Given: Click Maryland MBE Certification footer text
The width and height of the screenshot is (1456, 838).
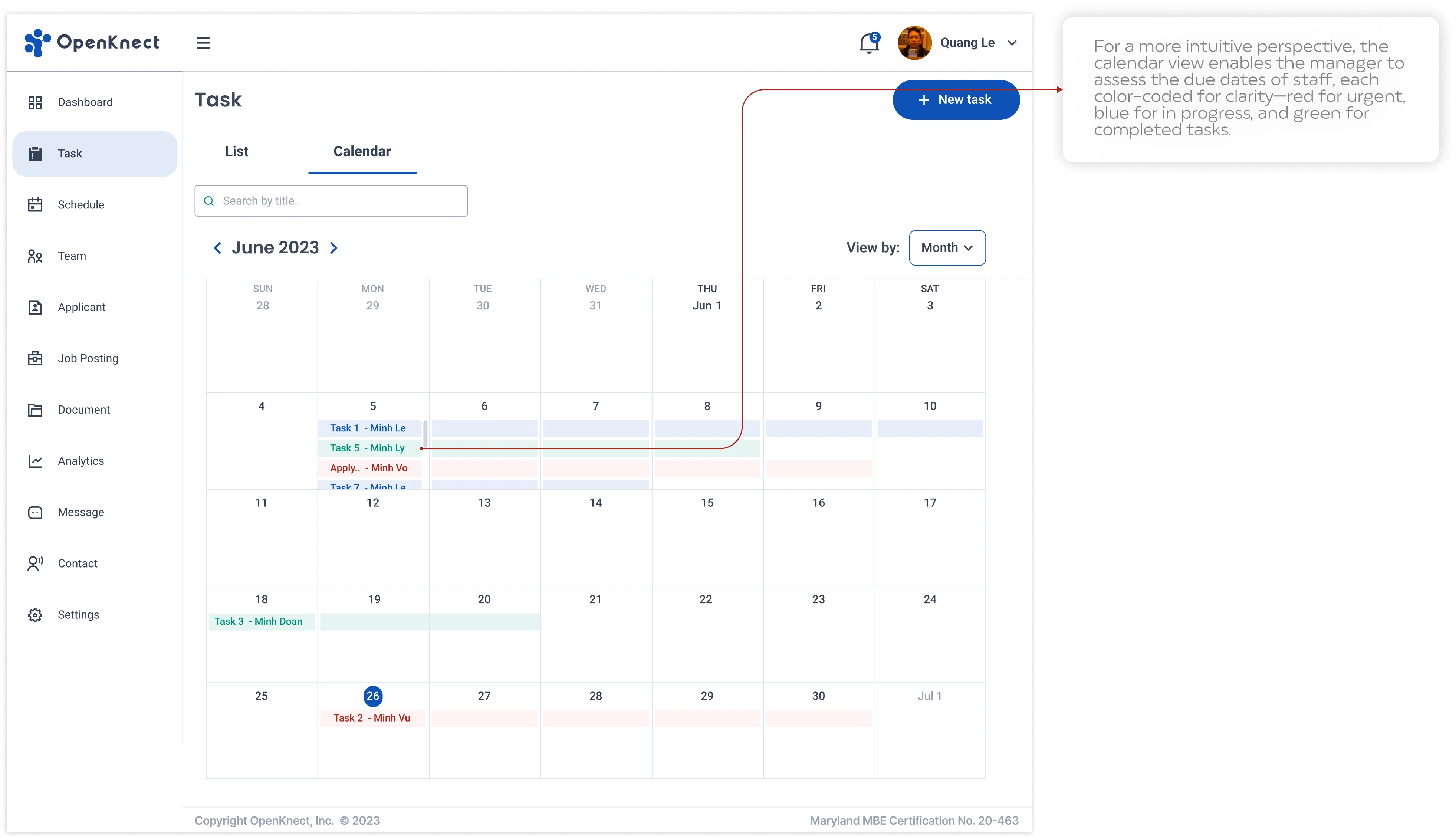Looking at the screenshot, I should pyautogui.click(x=914, y=821).
